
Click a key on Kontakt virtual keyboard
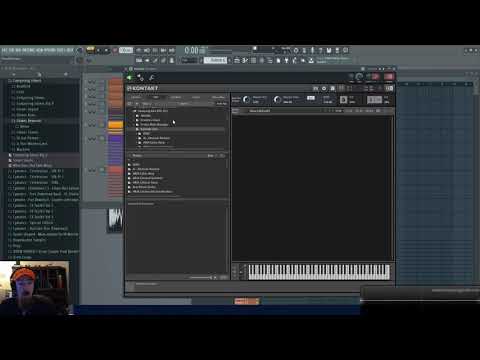point(319,272)
